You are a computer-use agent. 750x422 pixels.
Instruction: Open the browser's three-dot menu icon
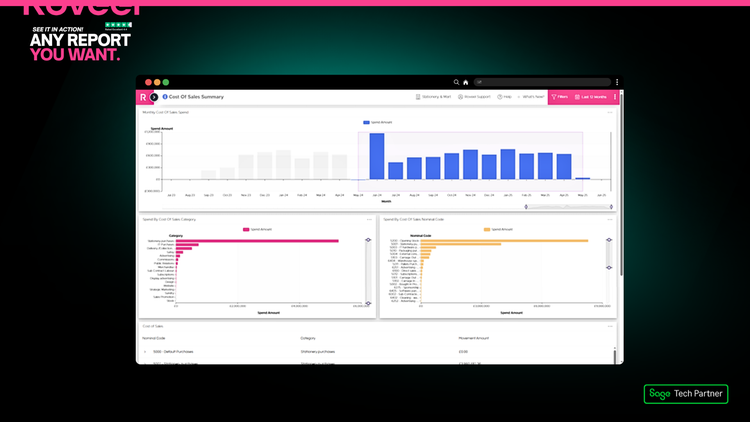coord(617,82)
